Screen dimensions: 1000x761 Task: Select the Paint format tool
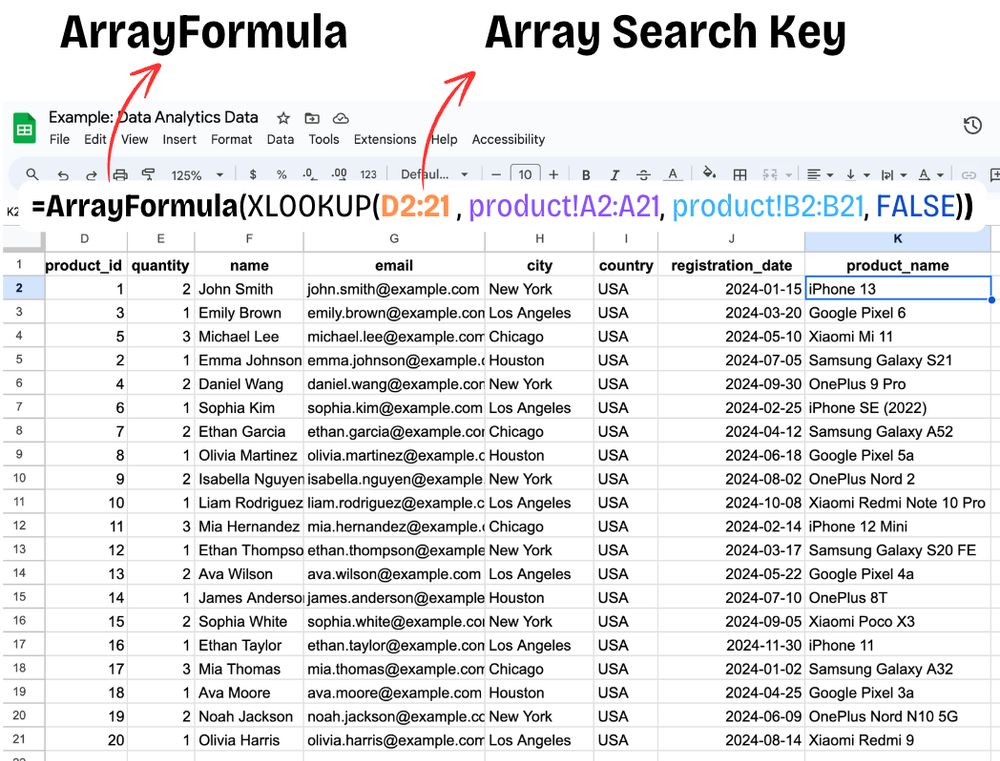pyautogui.click(x=150, y=173)
